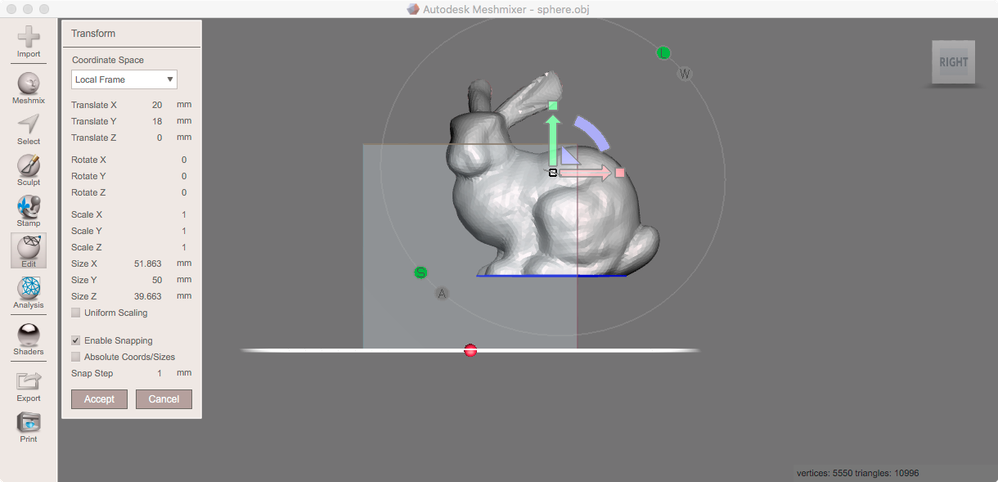Open the Import tool

(x=29, y=42)
